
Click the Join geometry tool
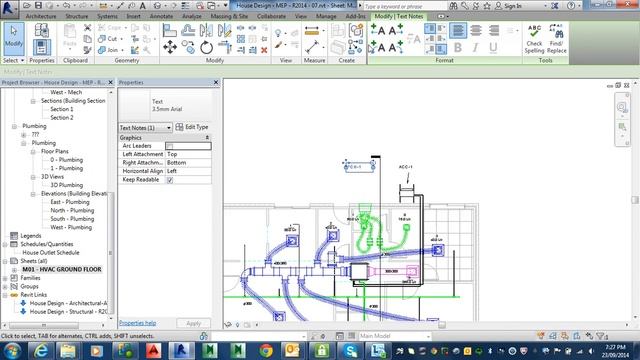point(109,50)
